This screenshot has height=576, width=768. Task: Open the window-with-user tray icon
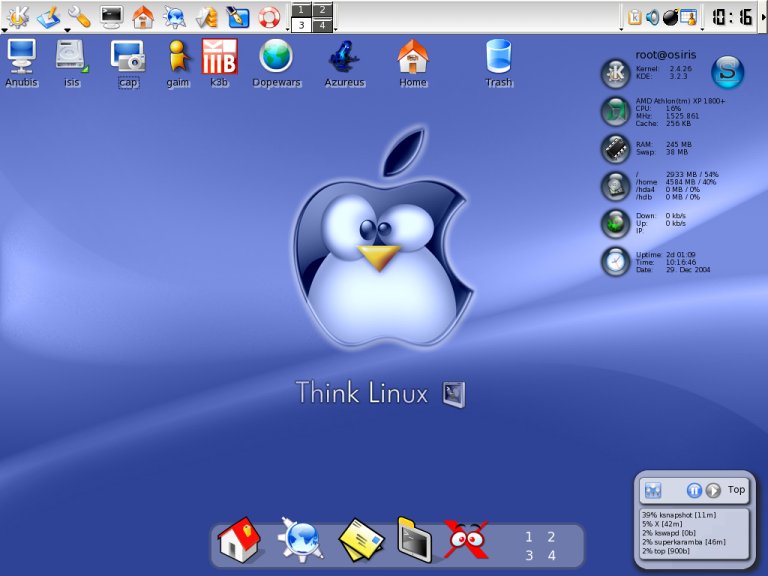688,18
